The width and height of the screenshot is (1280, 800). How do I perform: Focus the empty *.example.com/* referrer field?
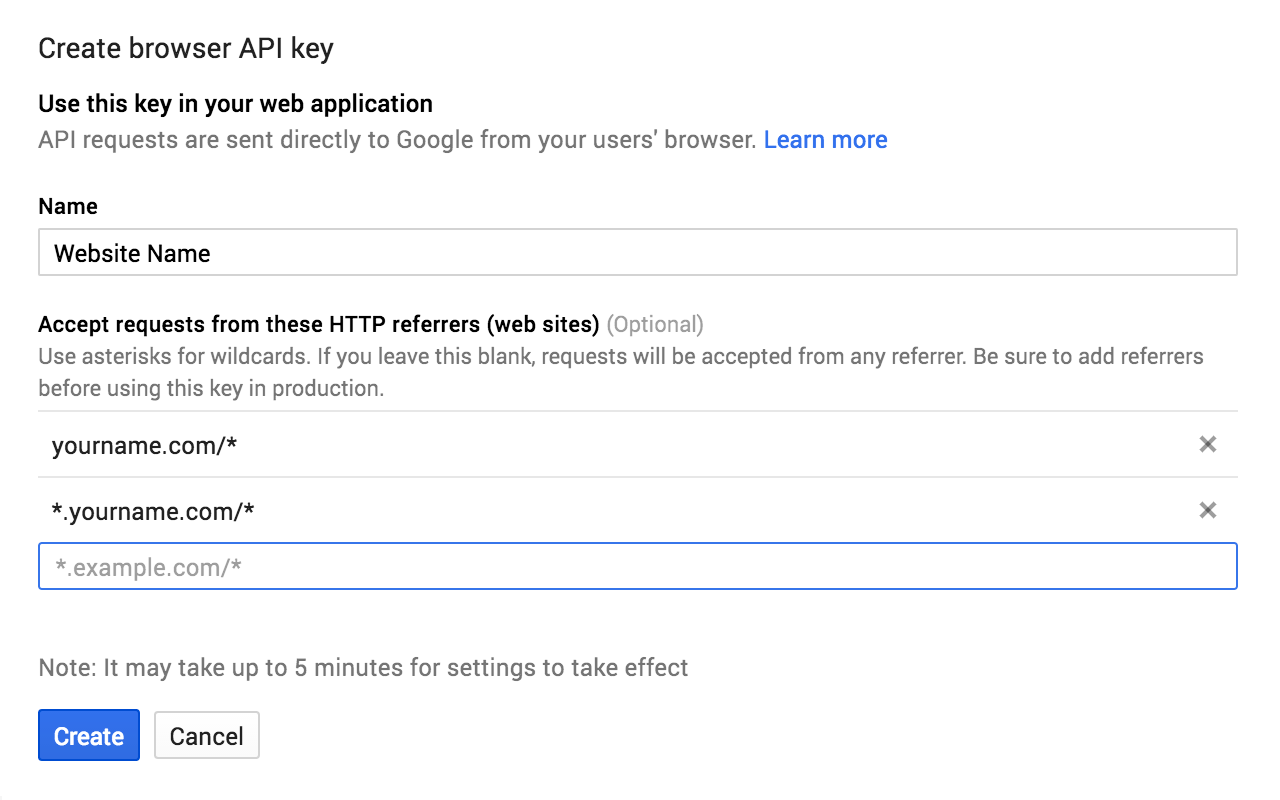[x=400, y=566]
